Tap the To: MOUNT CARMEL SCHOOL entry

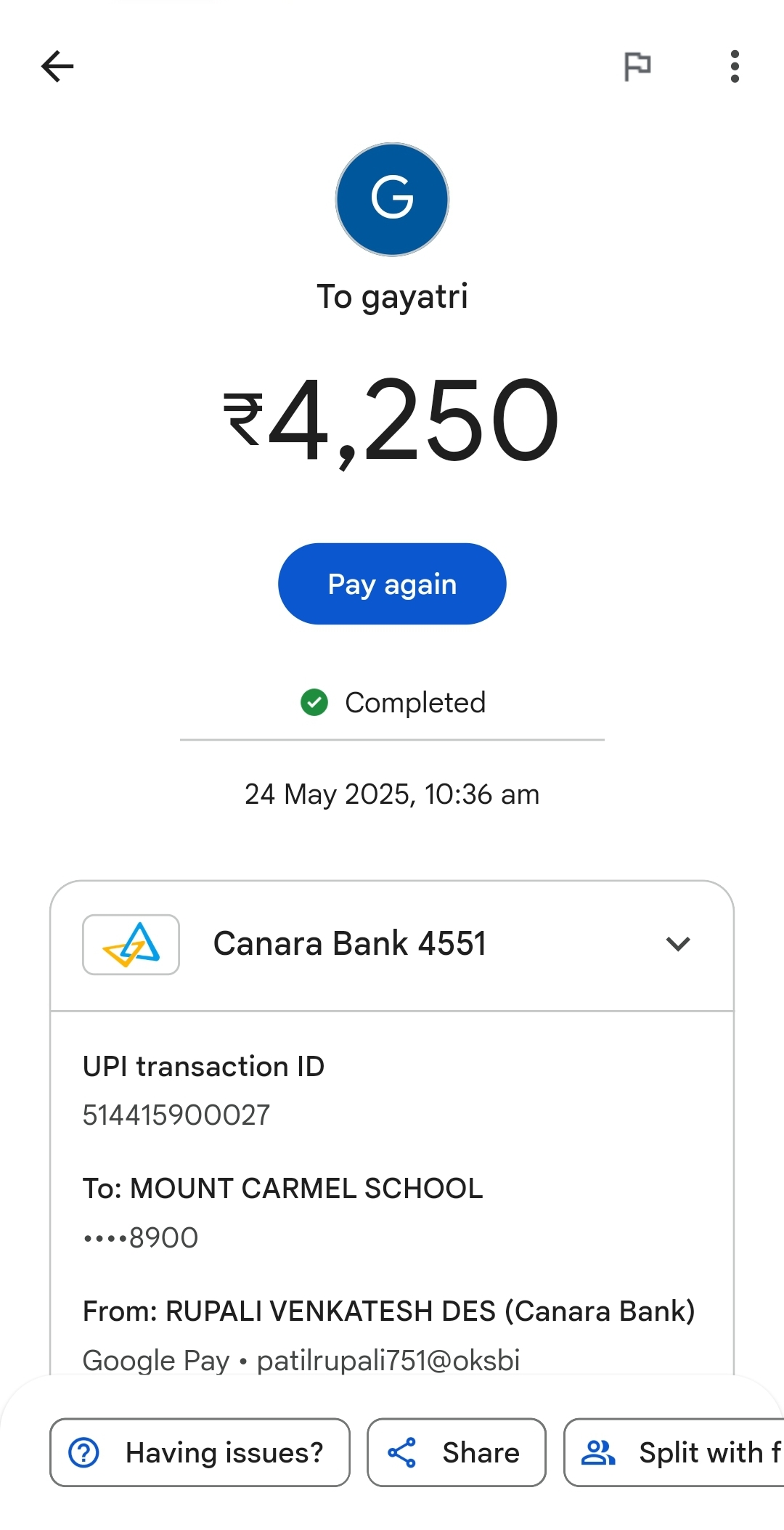point(282,1189)
